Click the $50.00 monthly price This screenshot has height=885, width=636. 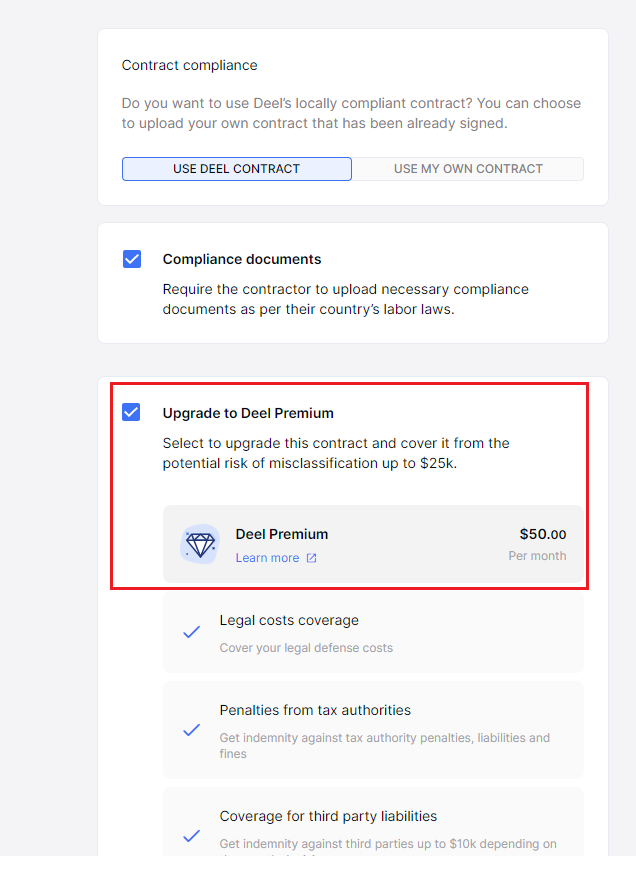pos(543,533)
